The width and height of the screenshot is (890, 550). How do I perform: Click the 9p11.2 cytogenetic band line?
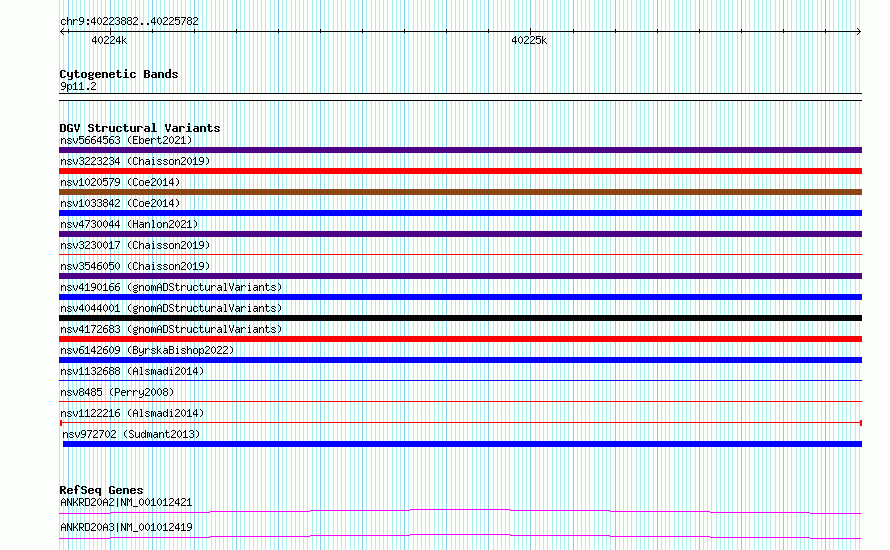click(460, 97)
